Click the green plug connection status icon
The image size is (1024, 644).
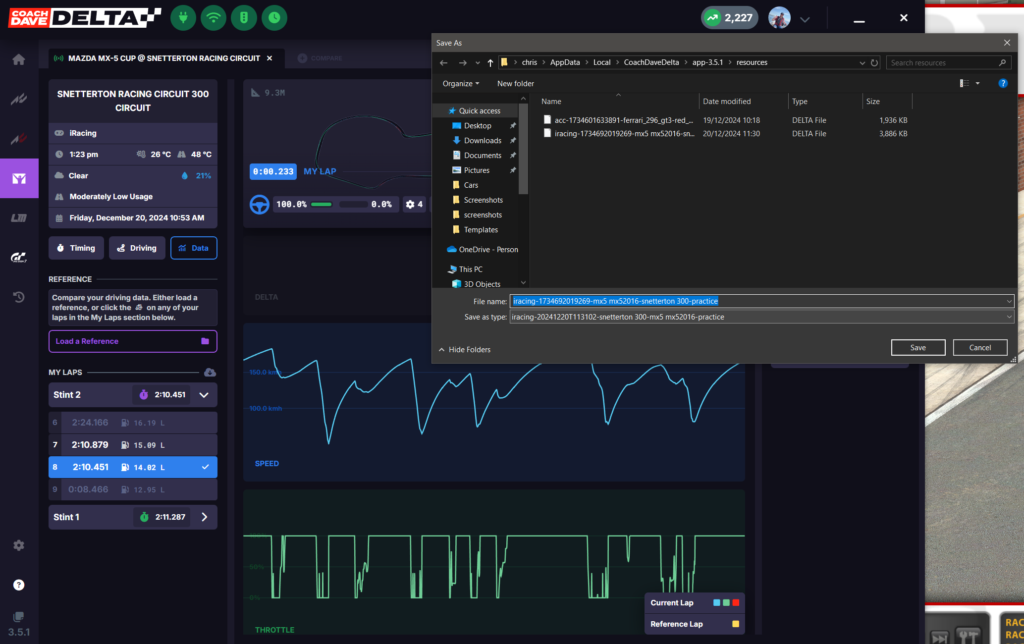click(x=184, y=18)
